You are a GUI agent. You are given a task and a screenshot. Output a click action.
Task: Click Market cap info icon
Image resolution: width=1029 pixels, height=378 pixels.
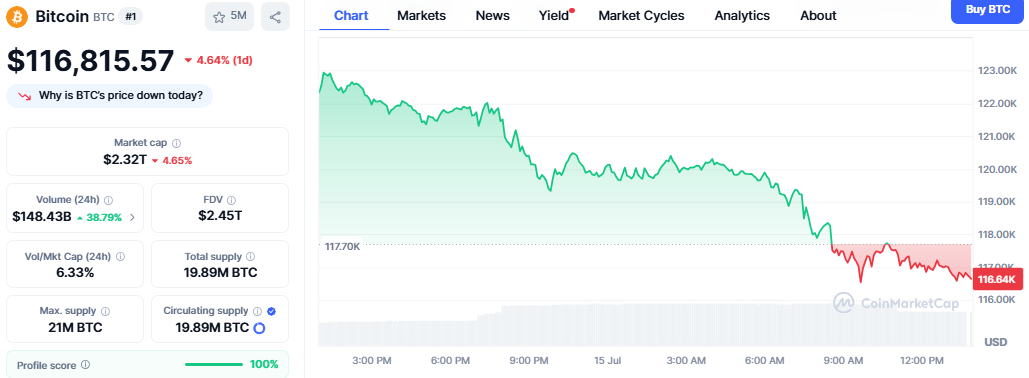coord(177,143)
